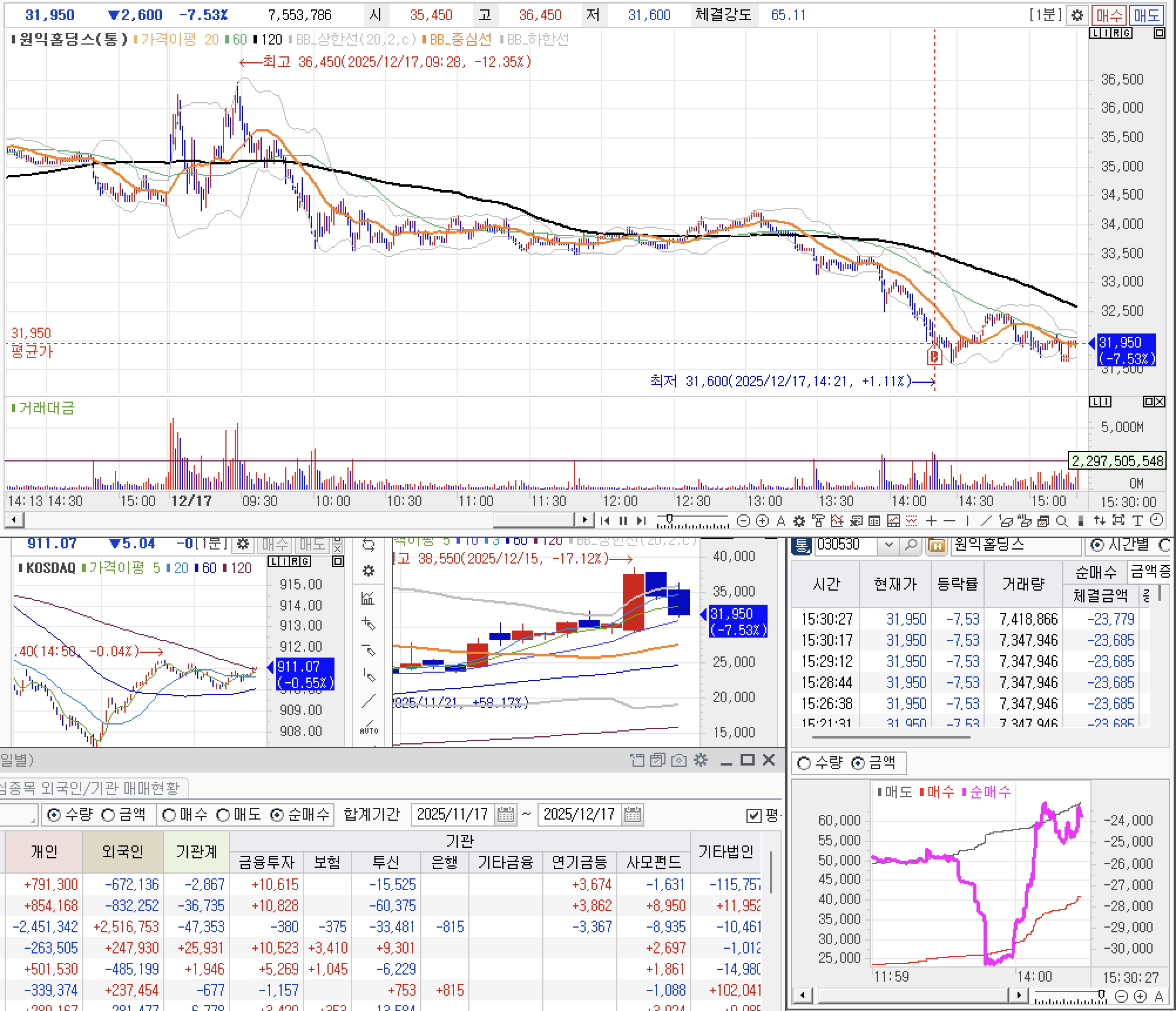Select the text T tool in chart toolbar

pos(1137,521)
